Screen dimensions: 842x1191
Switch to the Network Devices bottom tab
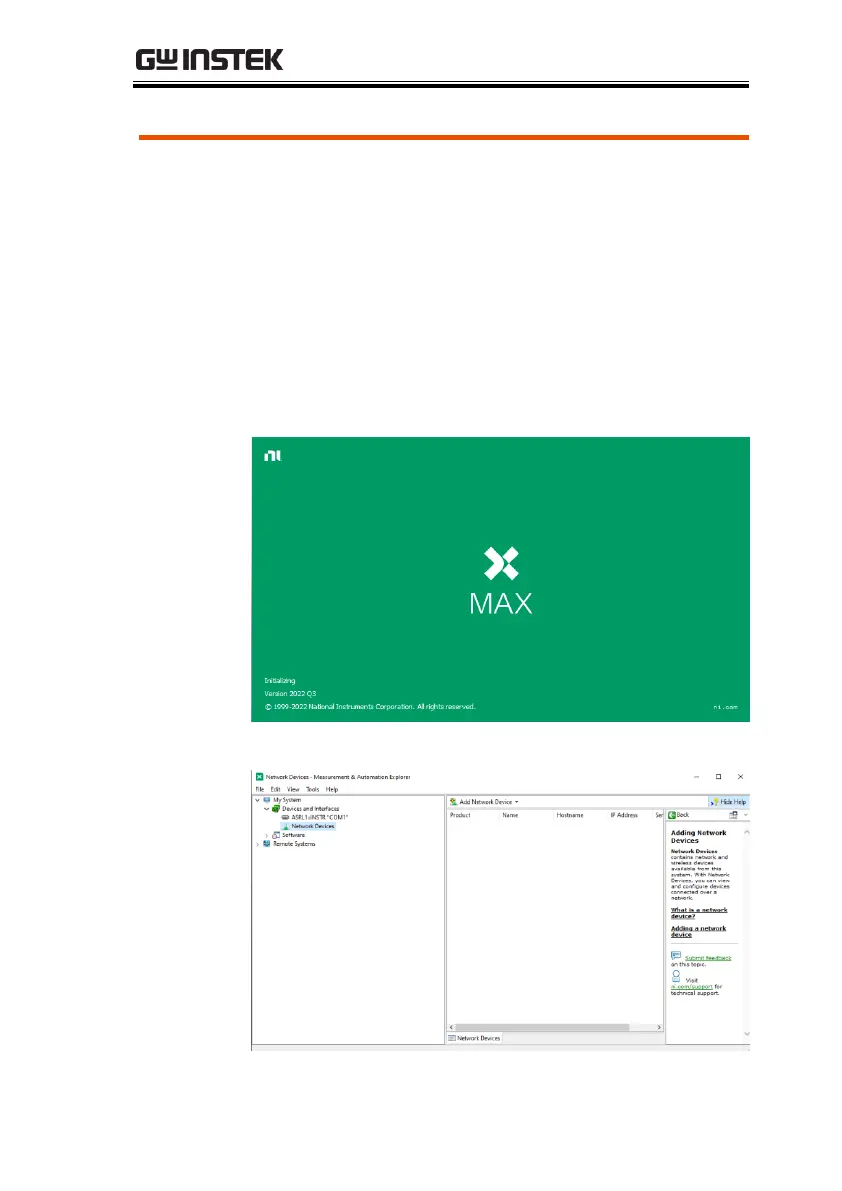coord(475,1038)
